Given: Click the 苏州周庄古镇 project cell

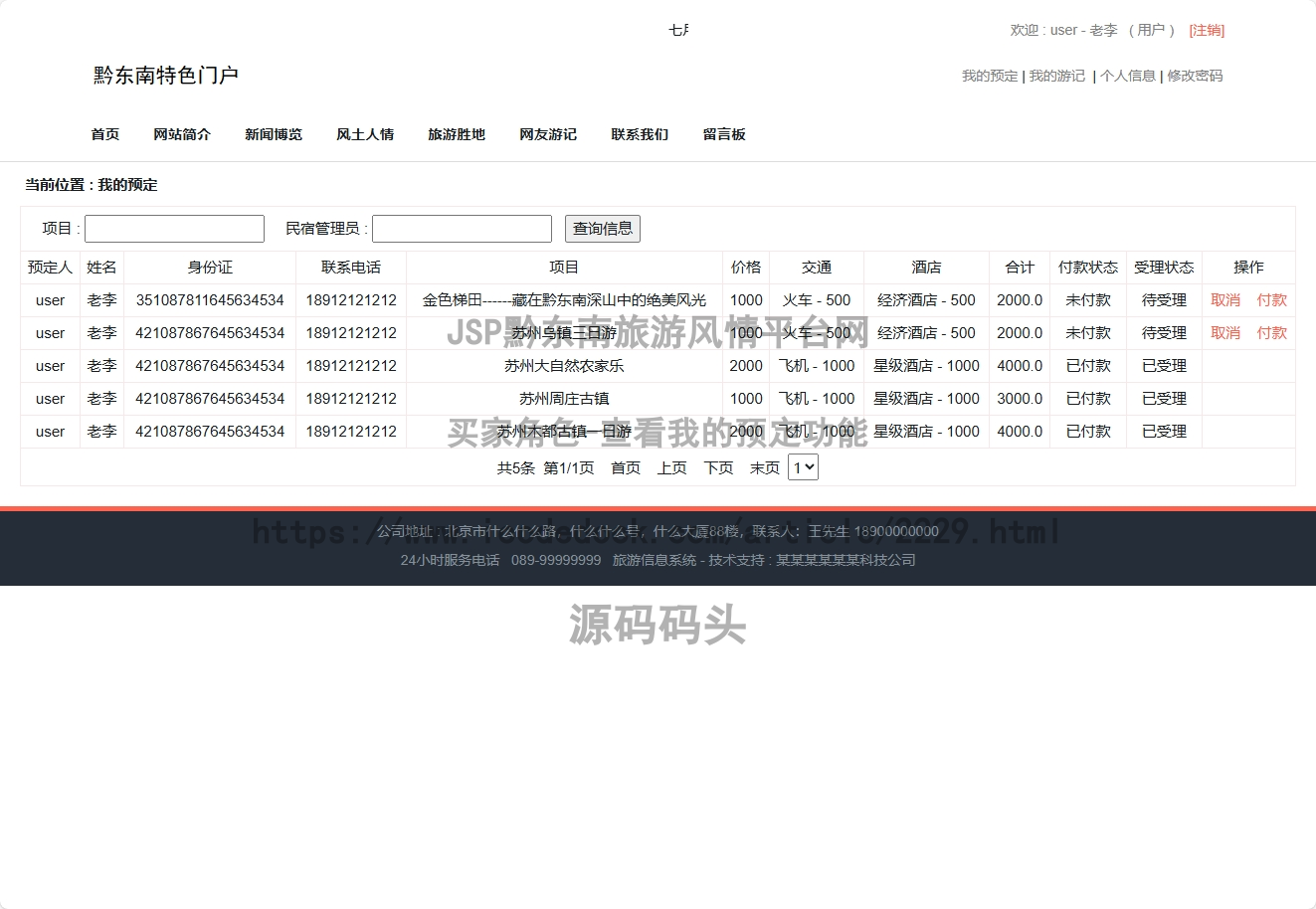Looking at the screenshot, I should pos(564,399).
